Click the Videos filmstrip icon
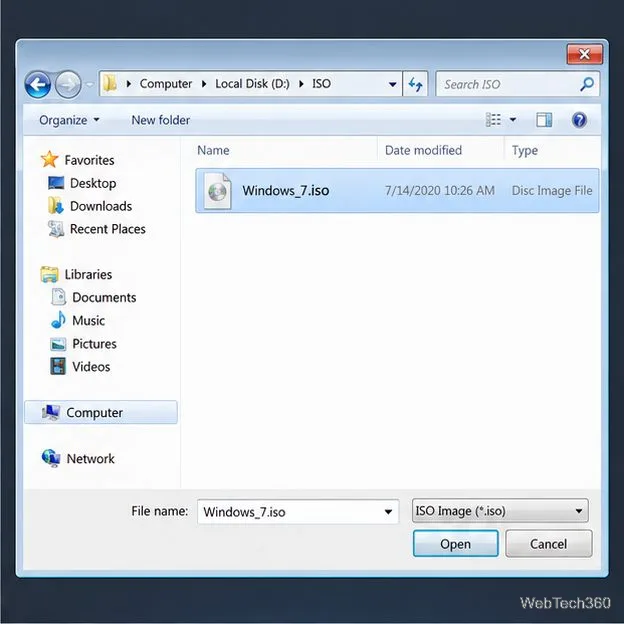624x624 pixels. 58,366
